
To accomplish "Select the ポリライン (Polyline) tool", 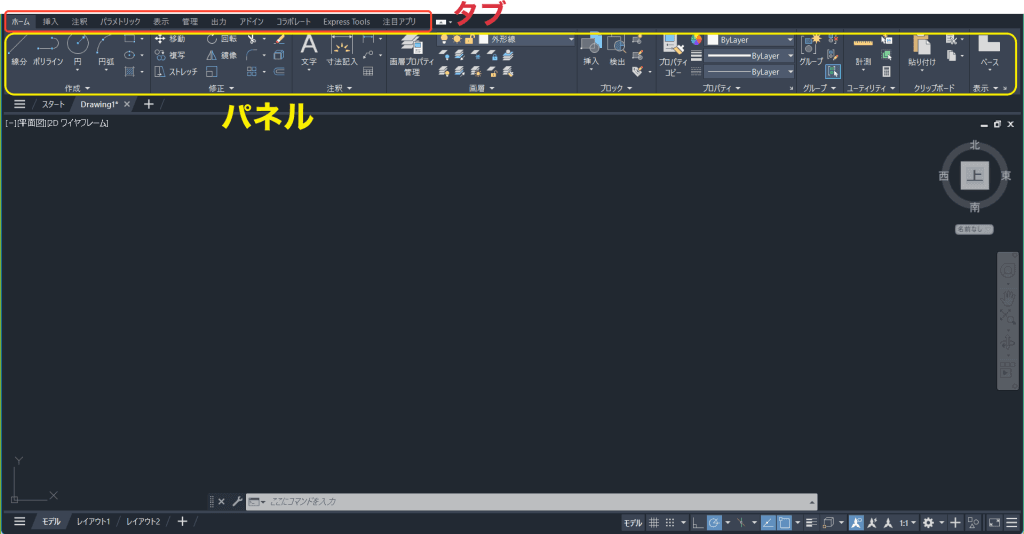I will (48, 51).
